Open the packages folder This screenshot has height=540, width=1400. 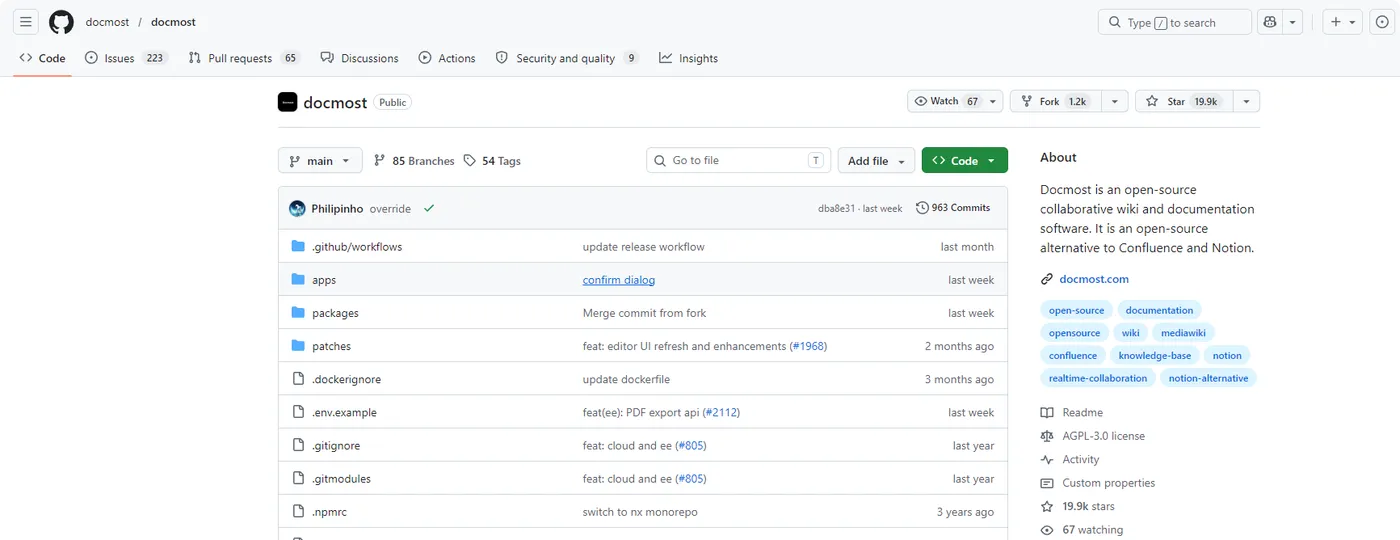pos(335,313)
